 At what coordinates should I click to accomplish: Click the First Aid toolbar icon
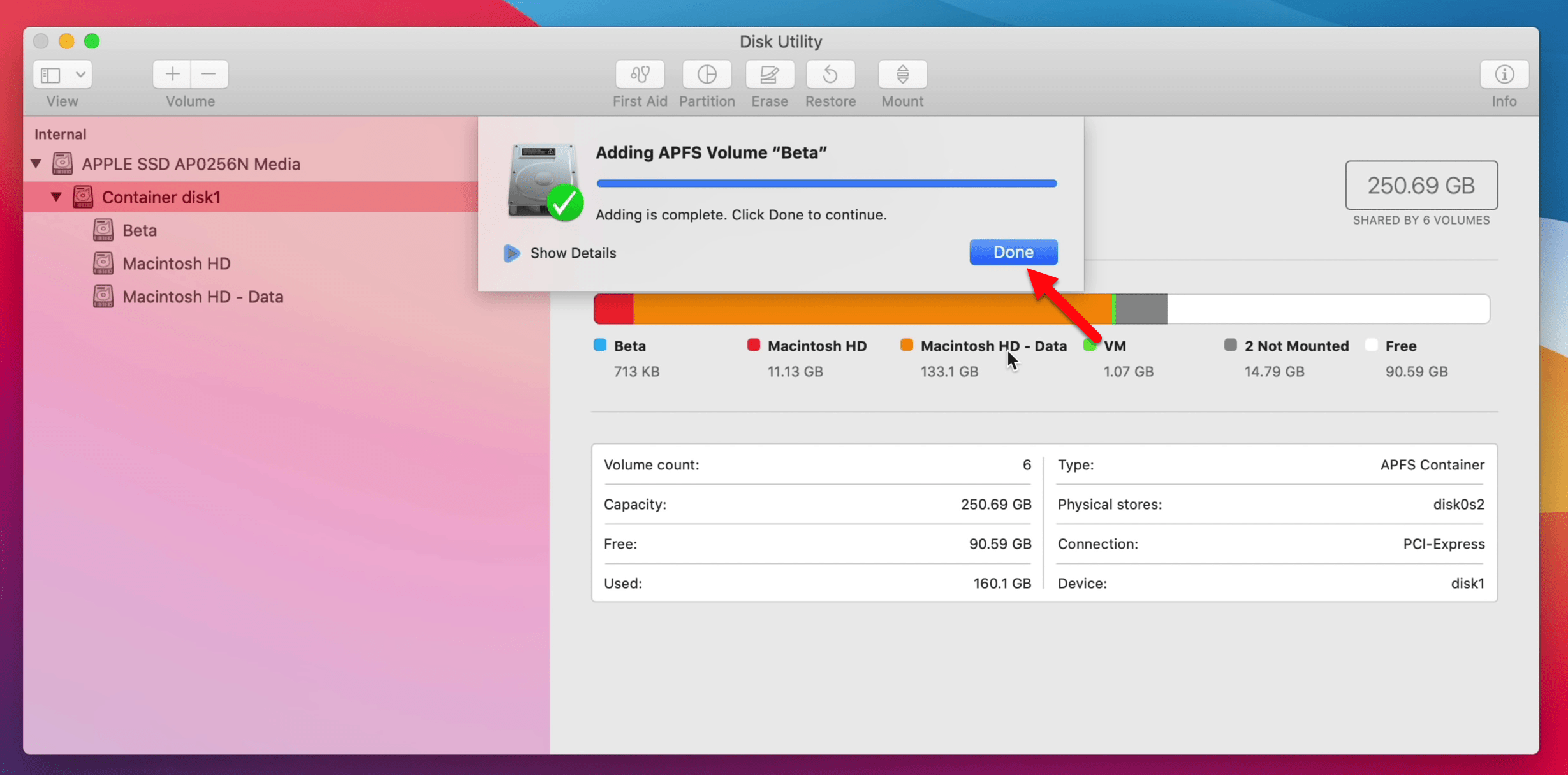click(x=640, y=75)
